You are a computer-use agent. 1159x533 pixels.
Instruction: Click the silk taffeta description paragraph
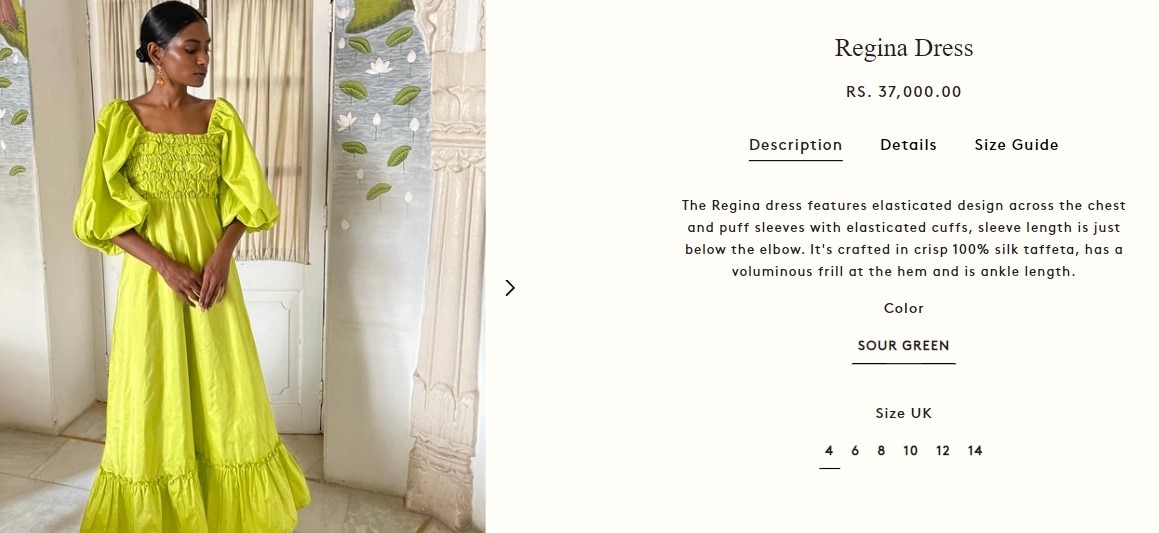(903, 238)
